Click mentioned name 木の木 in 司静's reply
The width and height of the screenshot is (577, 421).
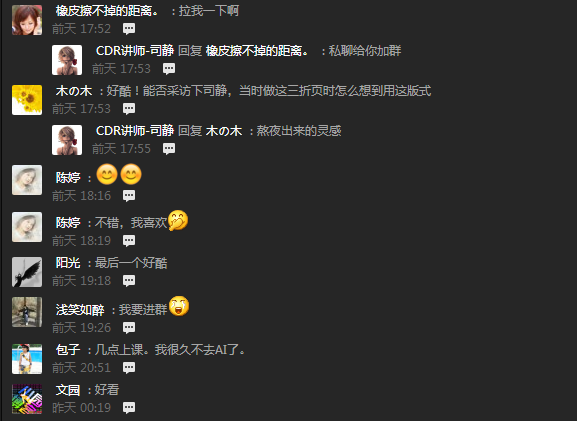(224, 131)
